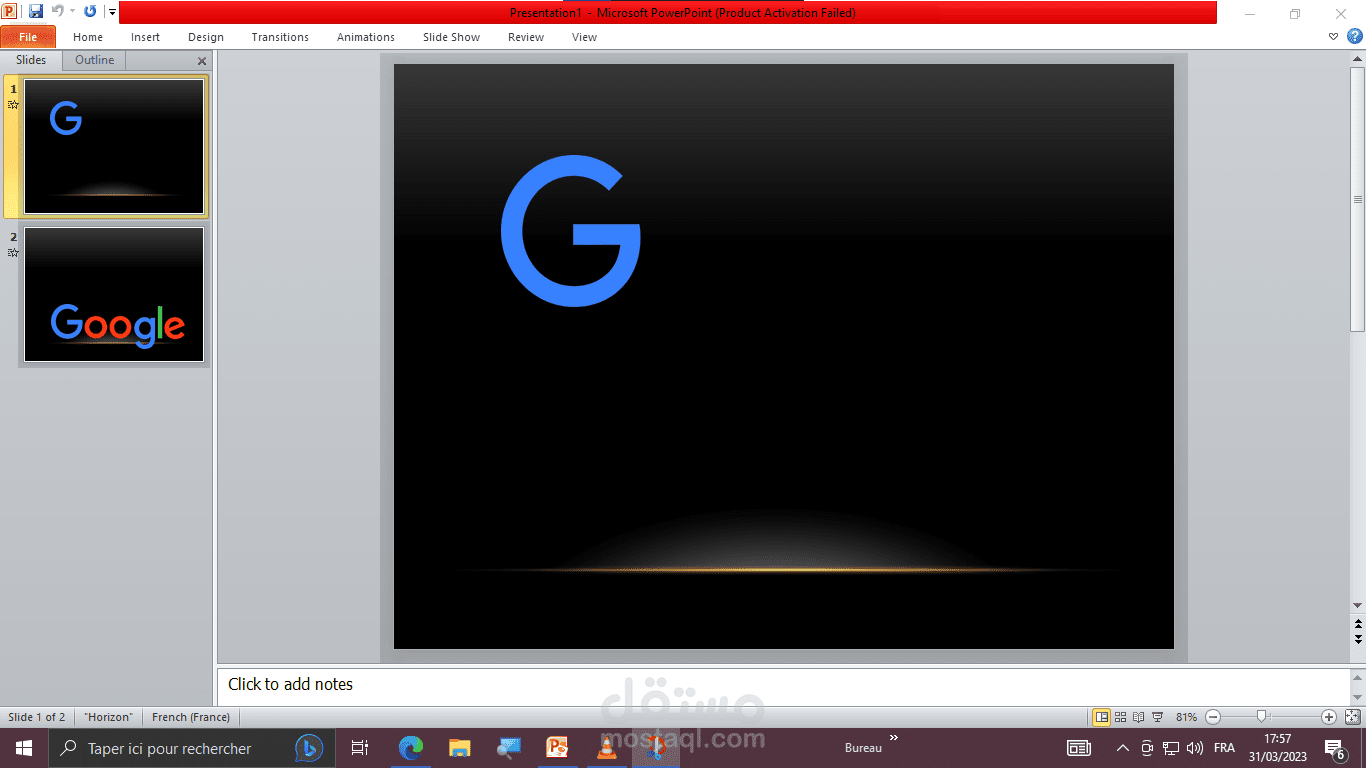Open the Undo dropdown arrow
The width and height of the screenshot is (1366, 768).
[x=72, y=10]
